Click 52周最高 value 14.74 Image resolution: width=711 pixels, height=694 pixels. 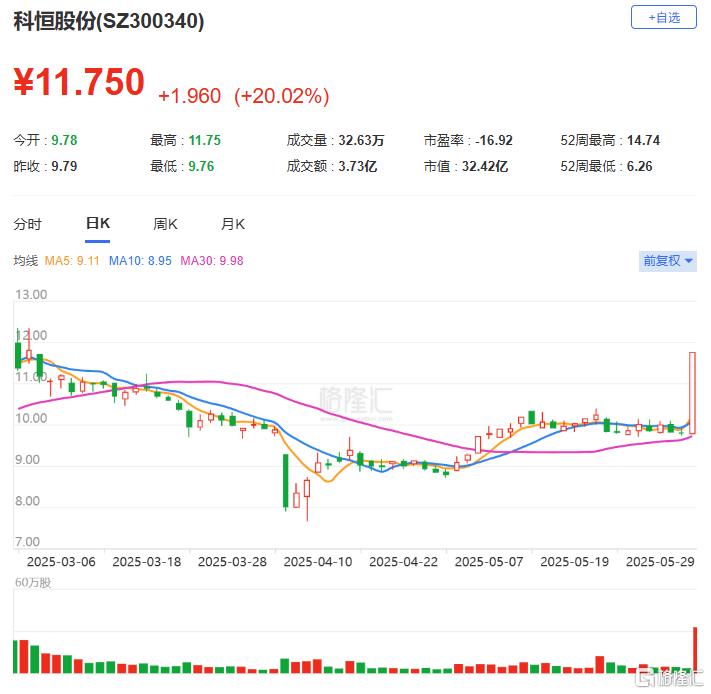pyautogui.click(x=643, y=140)
